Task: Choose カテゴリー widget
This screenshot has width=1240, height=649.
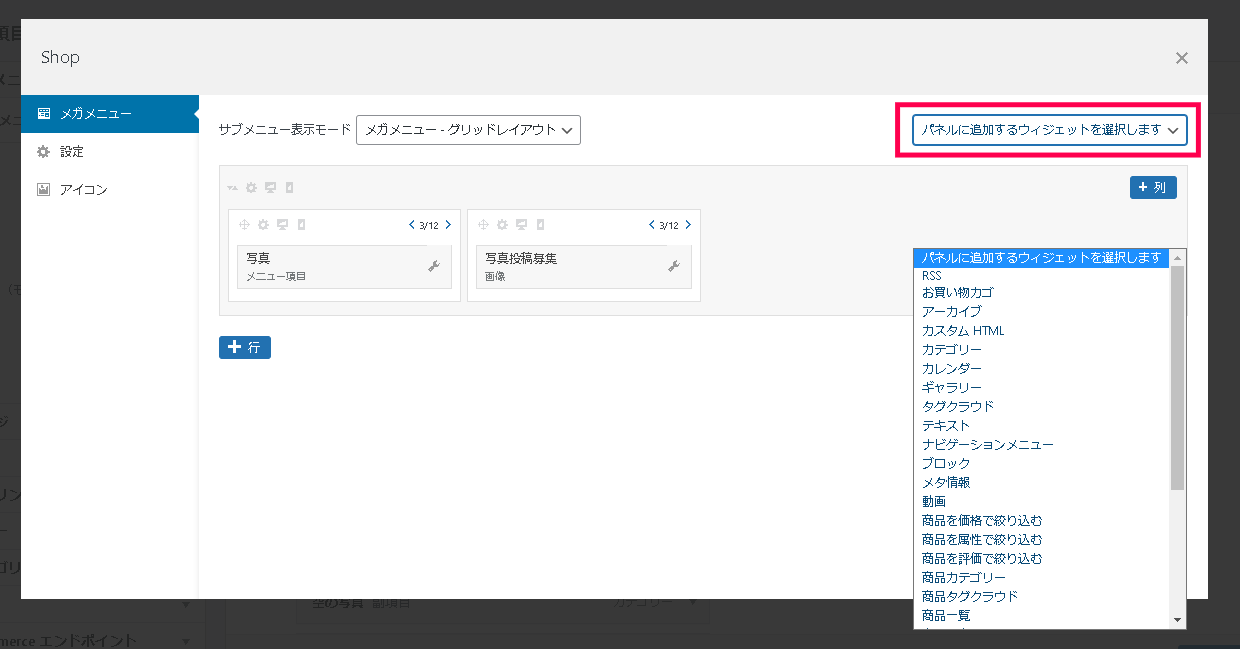Action: click(x=1041, y=350)
